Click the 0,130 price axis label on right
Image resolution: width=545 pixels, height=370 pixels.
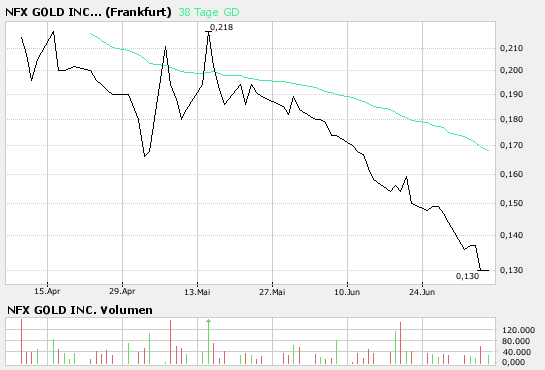511,270
